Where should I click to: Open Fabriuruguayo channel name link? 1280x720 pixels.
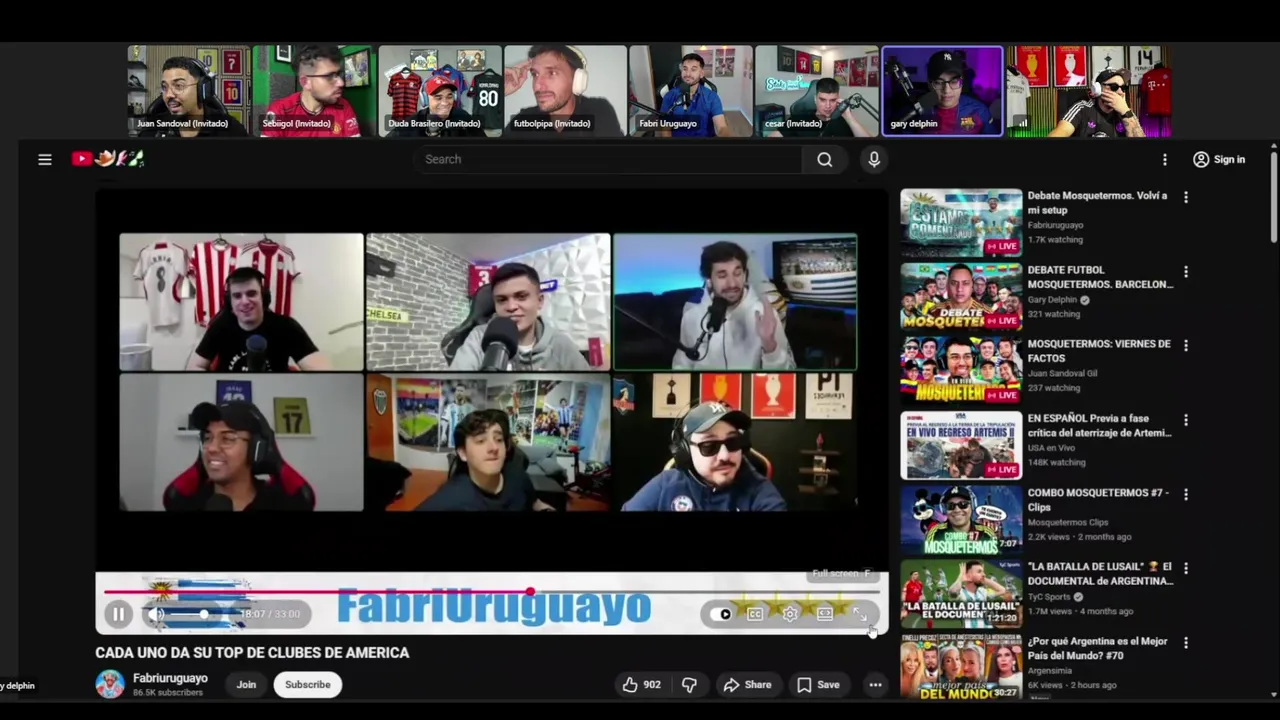[x=170, y=678]
